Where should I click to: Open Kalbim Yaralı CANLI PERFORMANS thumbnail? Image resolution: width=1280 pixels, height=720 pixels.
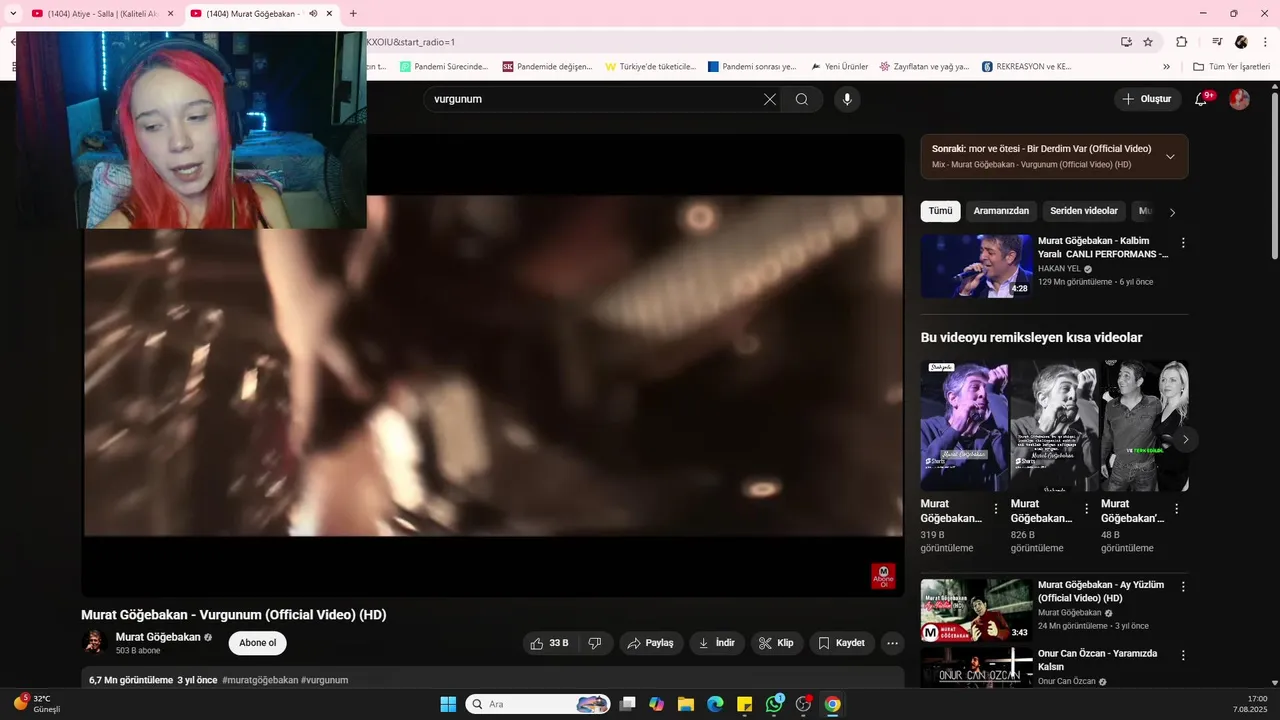(x=976, y=266)
